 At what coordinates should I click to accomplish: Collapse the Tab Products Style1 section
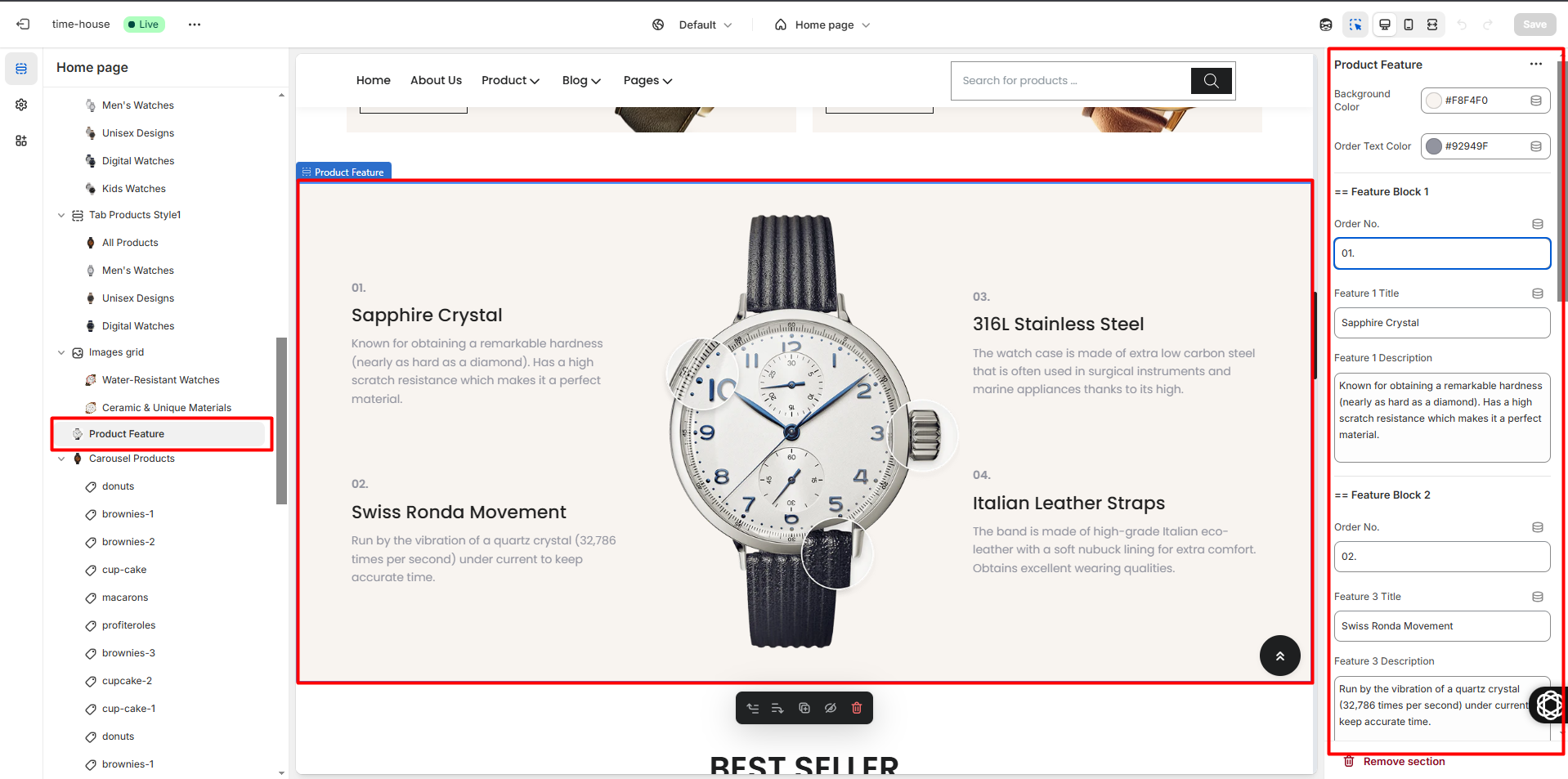pyautogui.click(x=61, y=215)
